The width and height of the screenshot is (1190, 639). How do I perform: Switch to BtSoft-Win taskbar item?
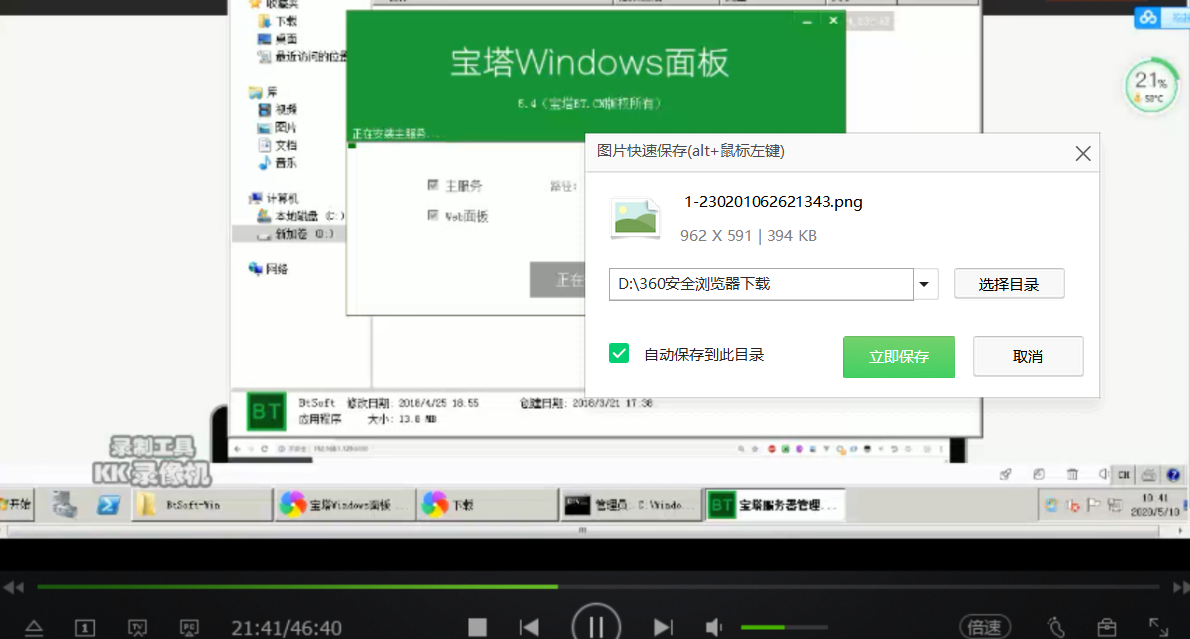[x=203, y=505]
